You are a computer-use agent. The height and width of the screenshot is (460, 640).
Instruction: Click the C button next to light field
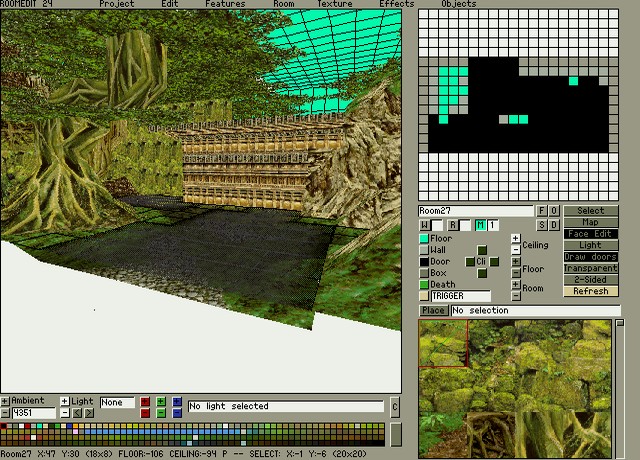pos(395,406)
